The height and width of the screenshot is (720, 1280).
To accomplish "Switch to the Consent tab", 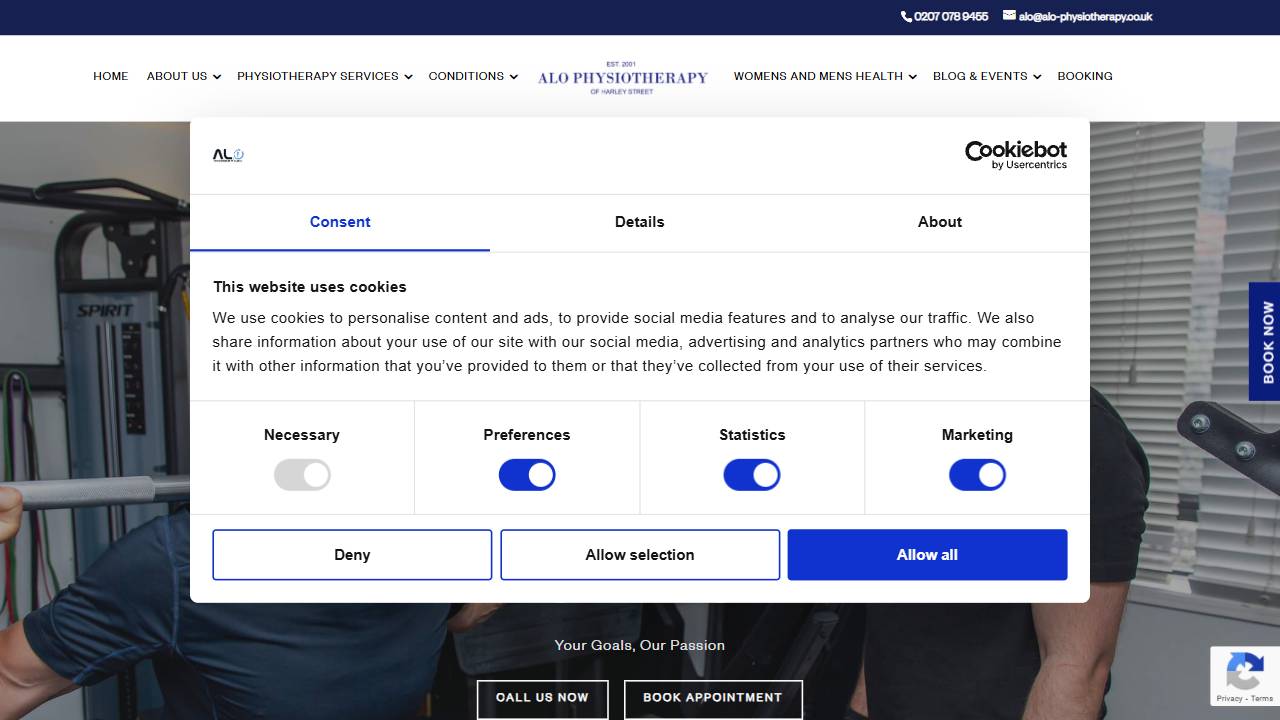I will click(x=340, y=222).
